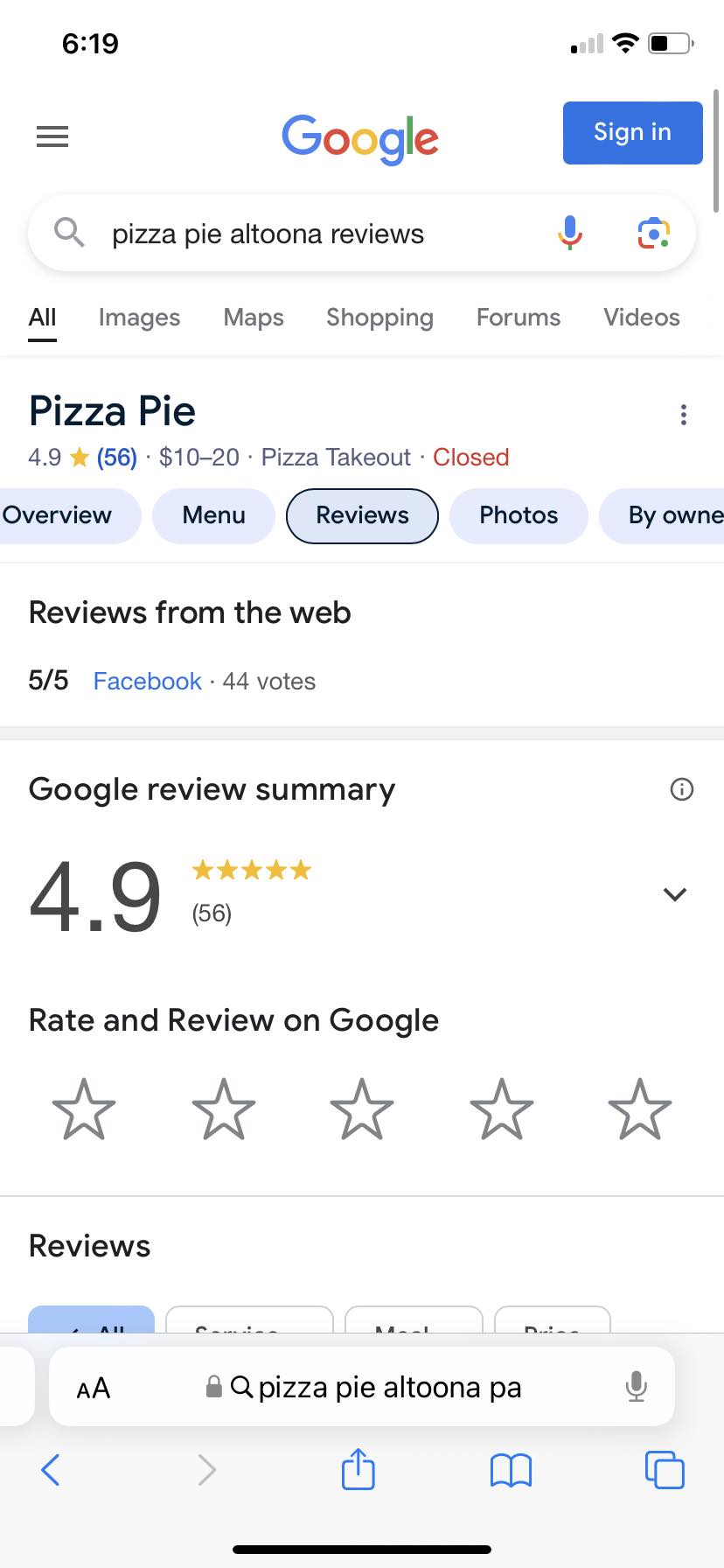Open the hamburger menu icon
The width and height of the screenshot is (724, 1568).
[x=52, y=136]
